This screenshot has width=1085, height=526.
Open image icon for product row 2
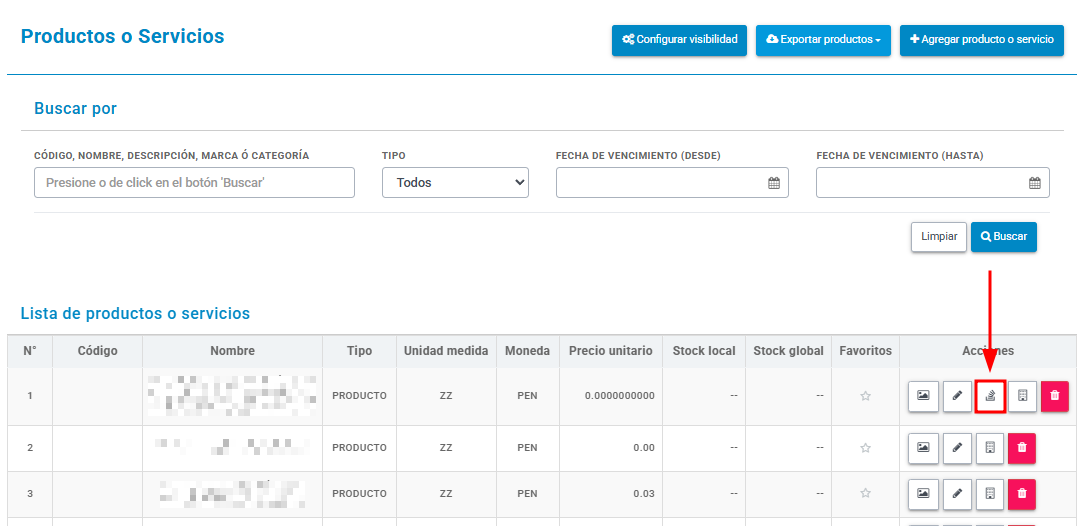coord(923,448)
